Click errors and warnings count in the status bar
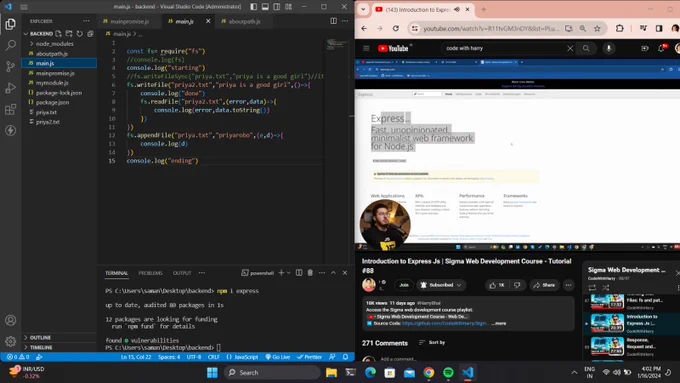The width and height of the screenshot is (680, 383). pyautogui.click(x=18, y=357)
